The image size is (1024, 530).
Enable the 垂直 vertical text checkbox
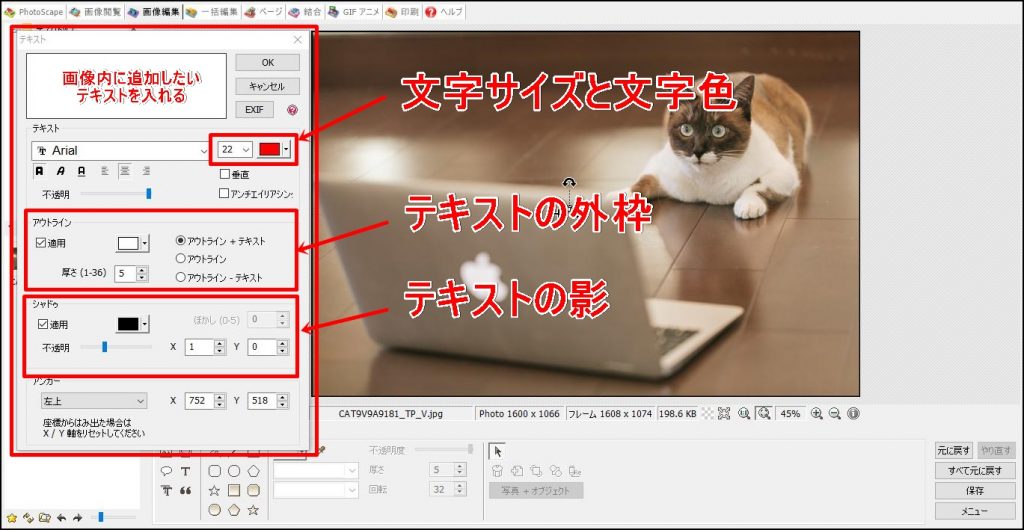225,174
